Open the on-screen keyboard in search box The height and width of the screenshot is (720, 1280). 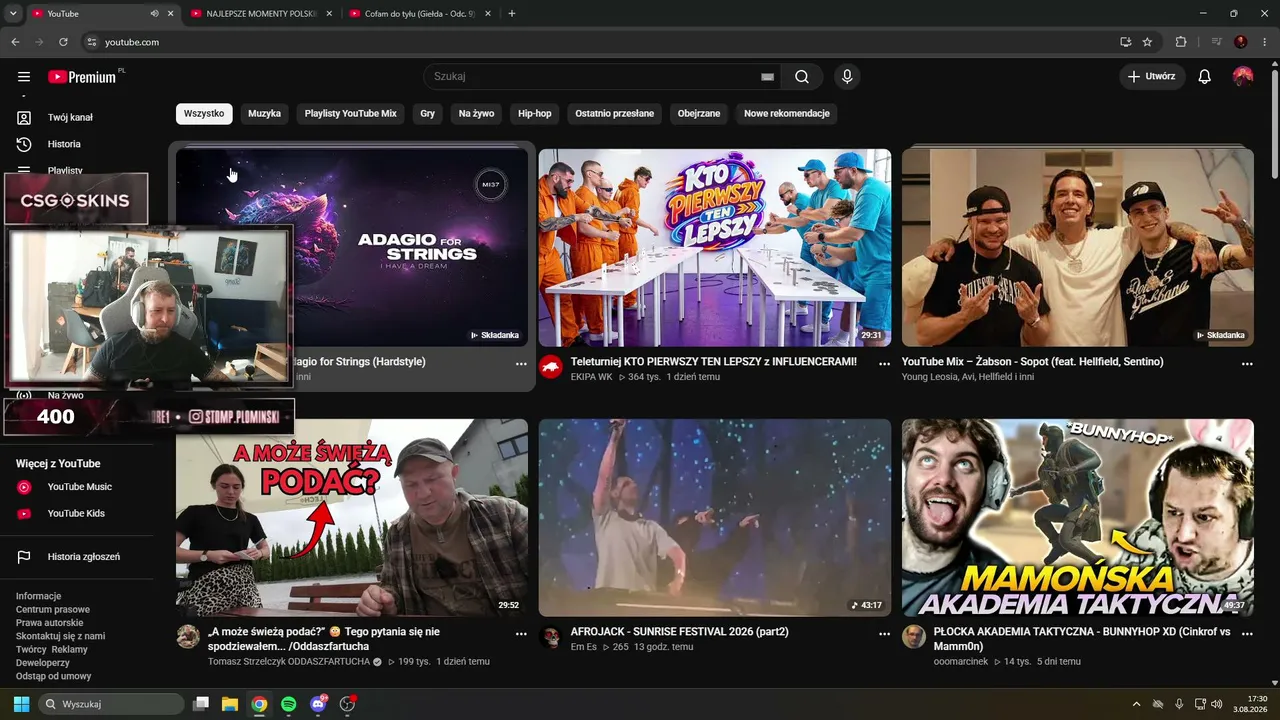point(767,77)
